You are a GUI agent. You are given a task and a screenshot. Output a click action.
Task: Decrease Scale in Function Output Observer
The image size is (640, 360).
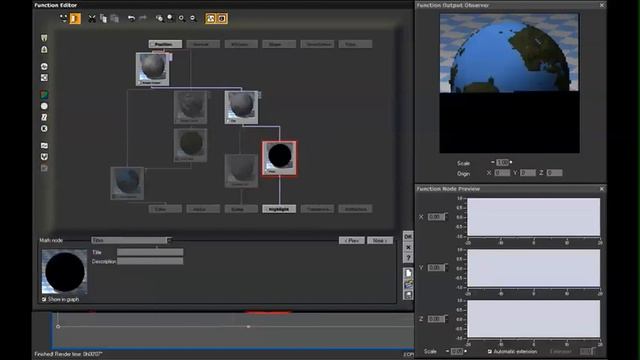(x=493, y=162)
